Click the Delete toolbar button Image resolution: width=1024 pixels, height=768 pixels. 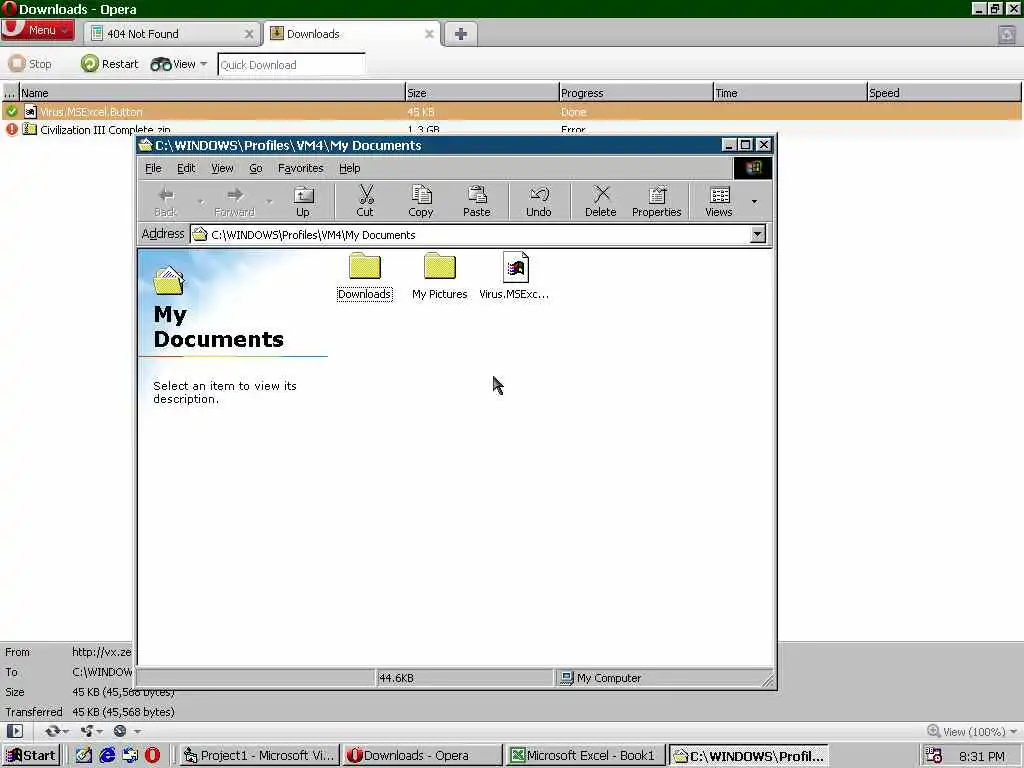pos(601,201)
